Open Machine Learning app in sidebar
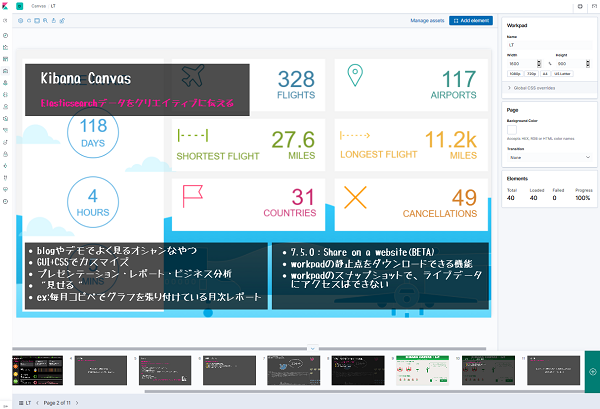The image size is (600, 409). pos(5,95)
